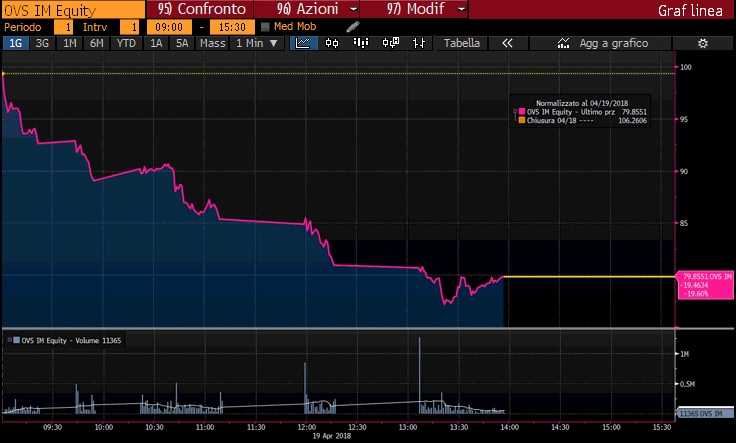The height and width of the screenshot is (443, 736).
Task: Select the rightmost chart style icon
Action: pos(421,43)
